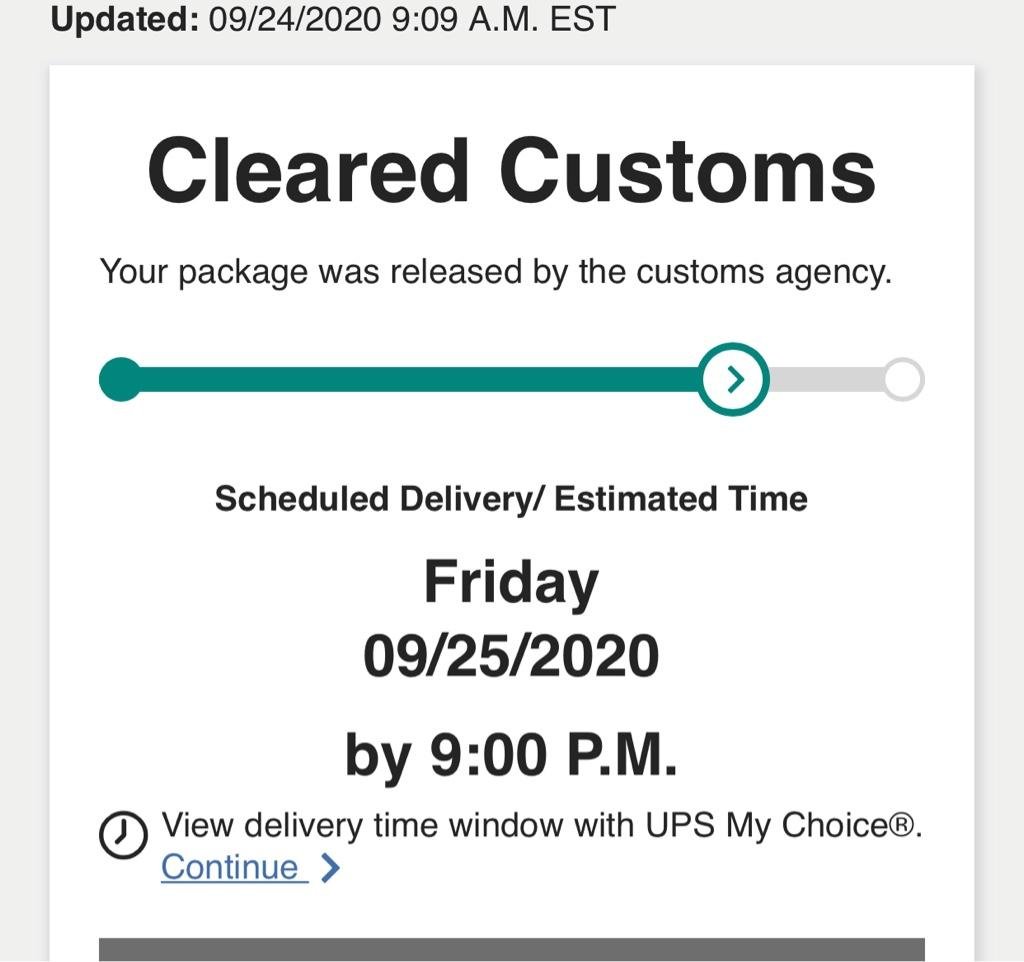
Task: Click the solid teal start dot on tracker
Action: pyautogui.click(x=122, y=380)
